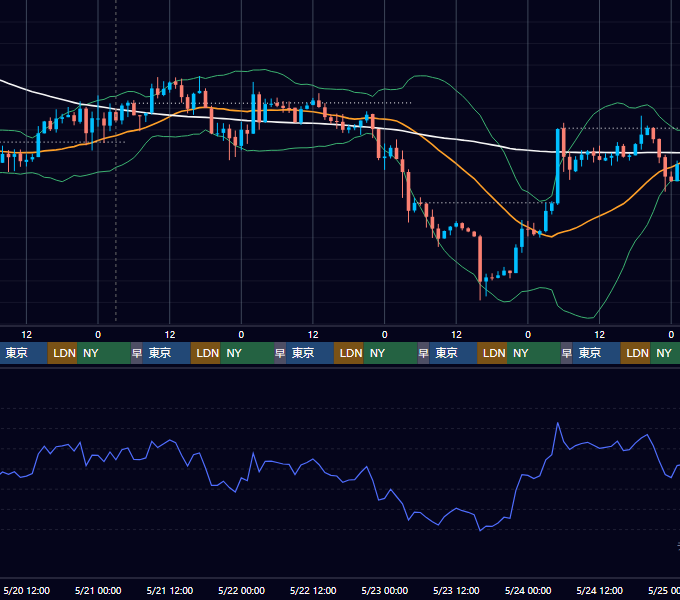
Task: Click the 5/23 12:00 date label
Action: click(x=456, y=590)
